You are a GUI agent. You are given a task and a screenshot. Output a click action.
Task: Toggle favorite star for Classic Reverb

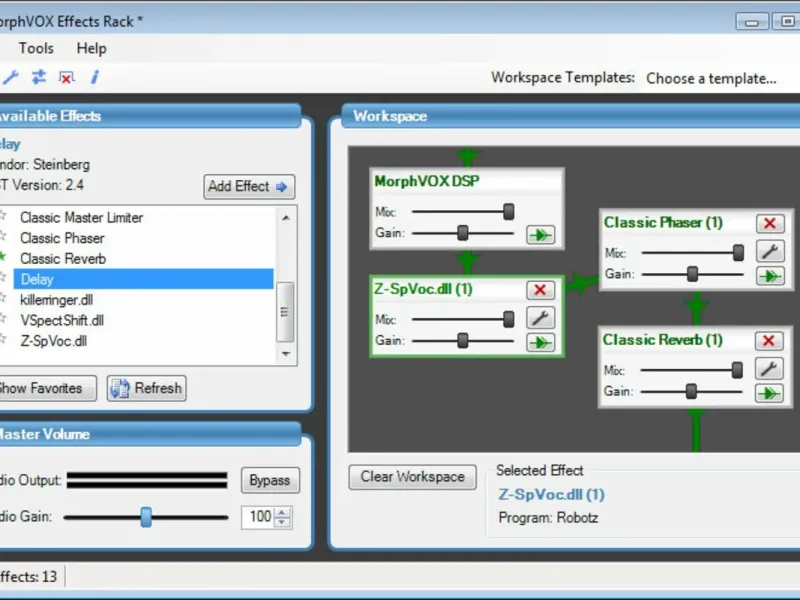(x=3, y=257)
